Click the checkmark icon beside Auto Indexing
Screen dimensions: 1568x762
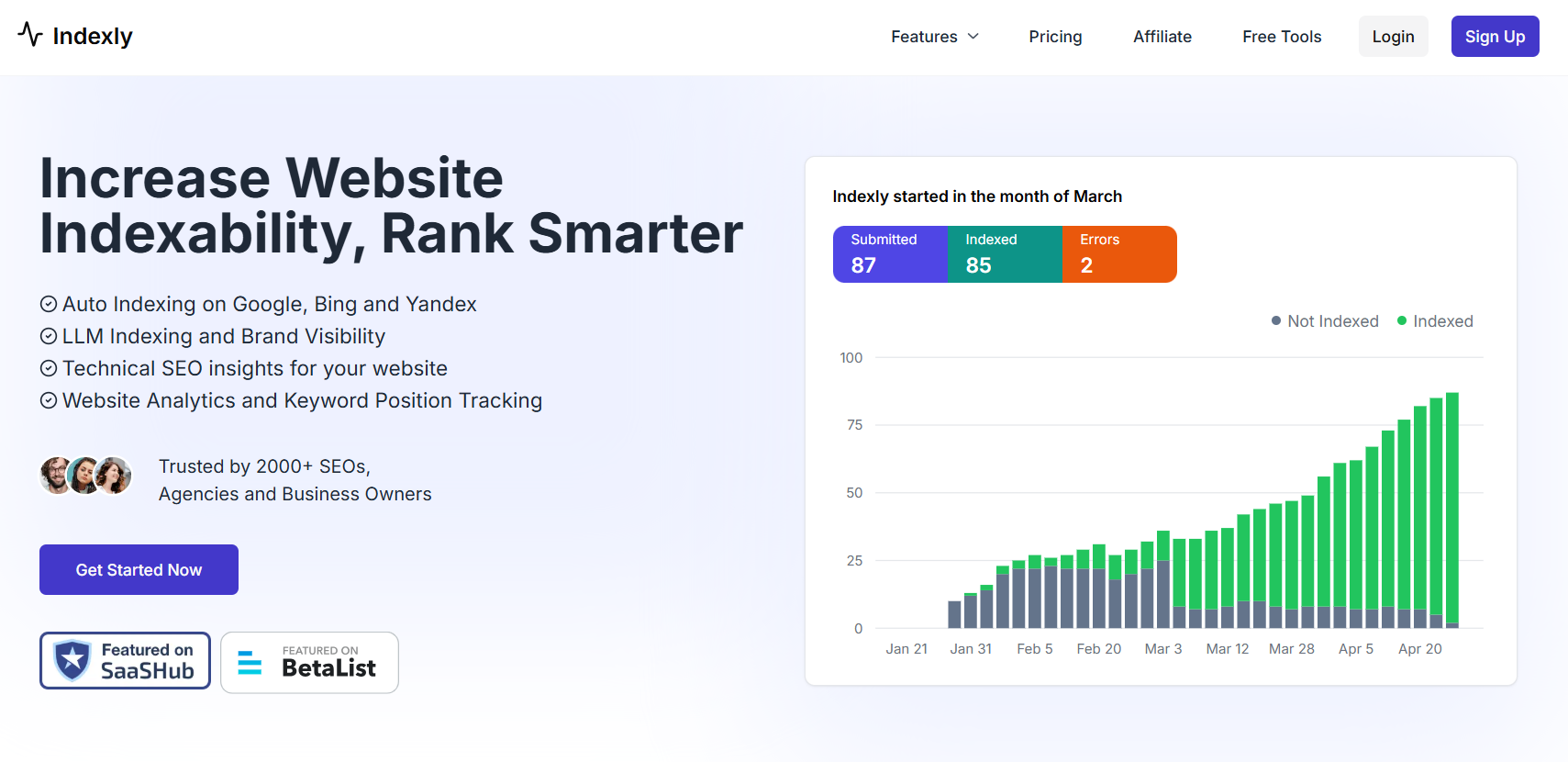coord(49,304)
